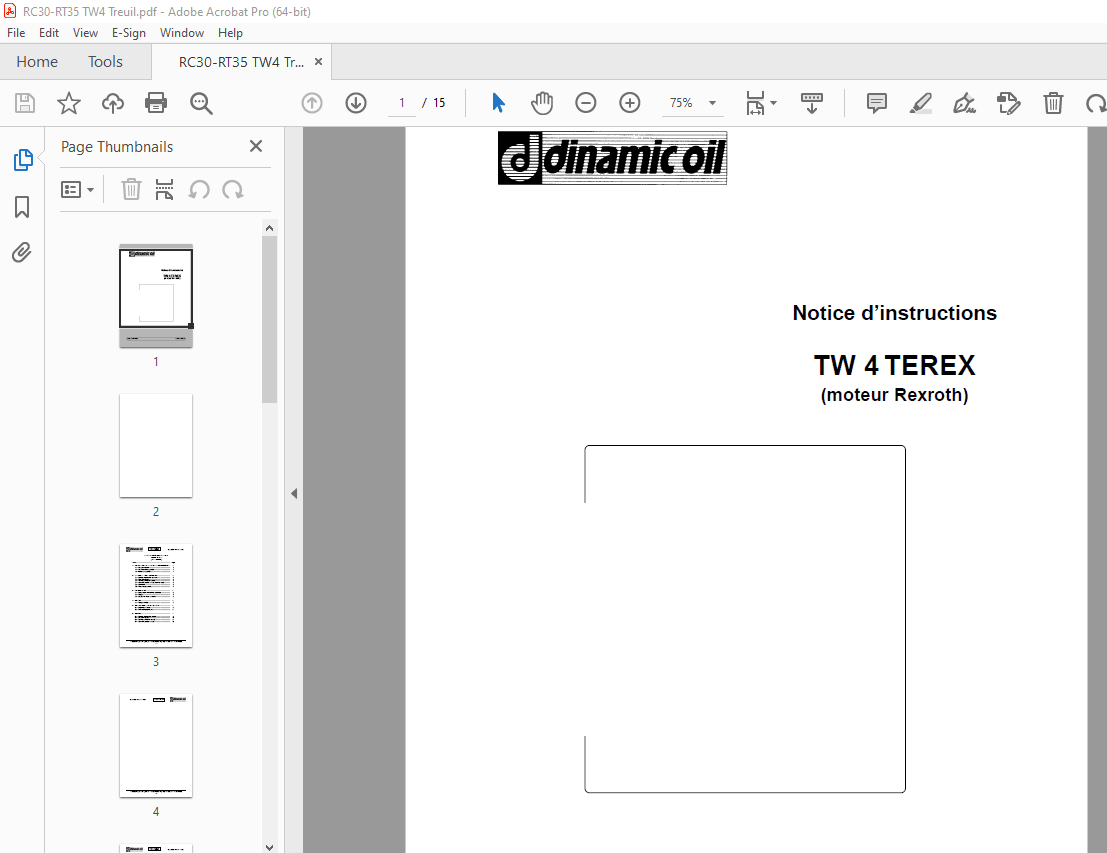Zoom out using the minus icon
The width and height of the screenshot is (1107, 853).
click(586, 102)
